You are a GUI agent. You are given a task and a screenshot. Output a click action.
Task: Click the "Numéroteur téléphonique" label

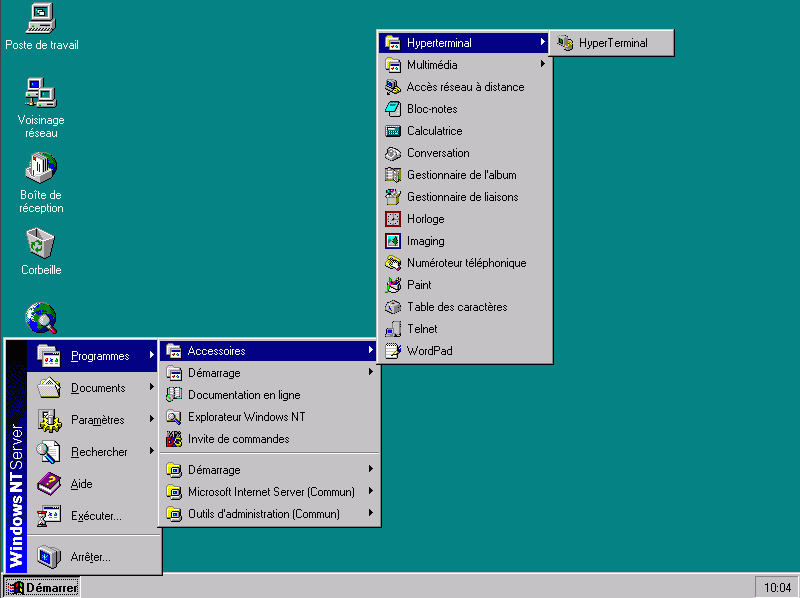pos(467,263)
